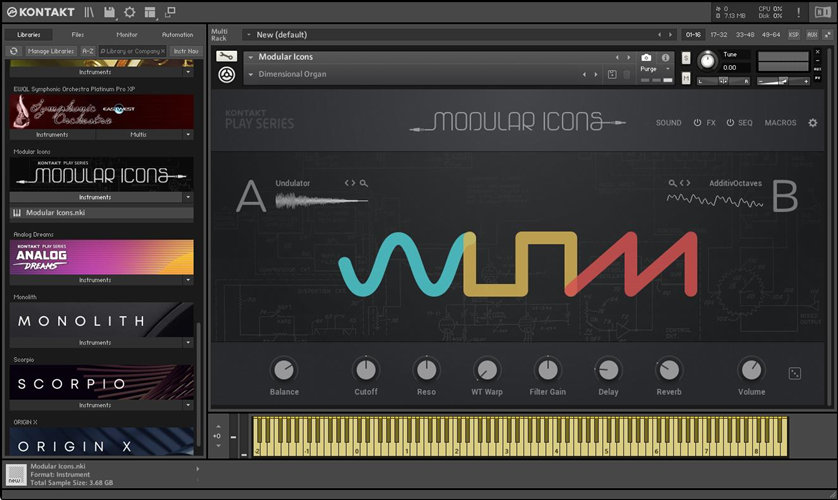Screen dimensions: 838x500
Task: Switch to the Automation tab
Action: tap(177, 35)
